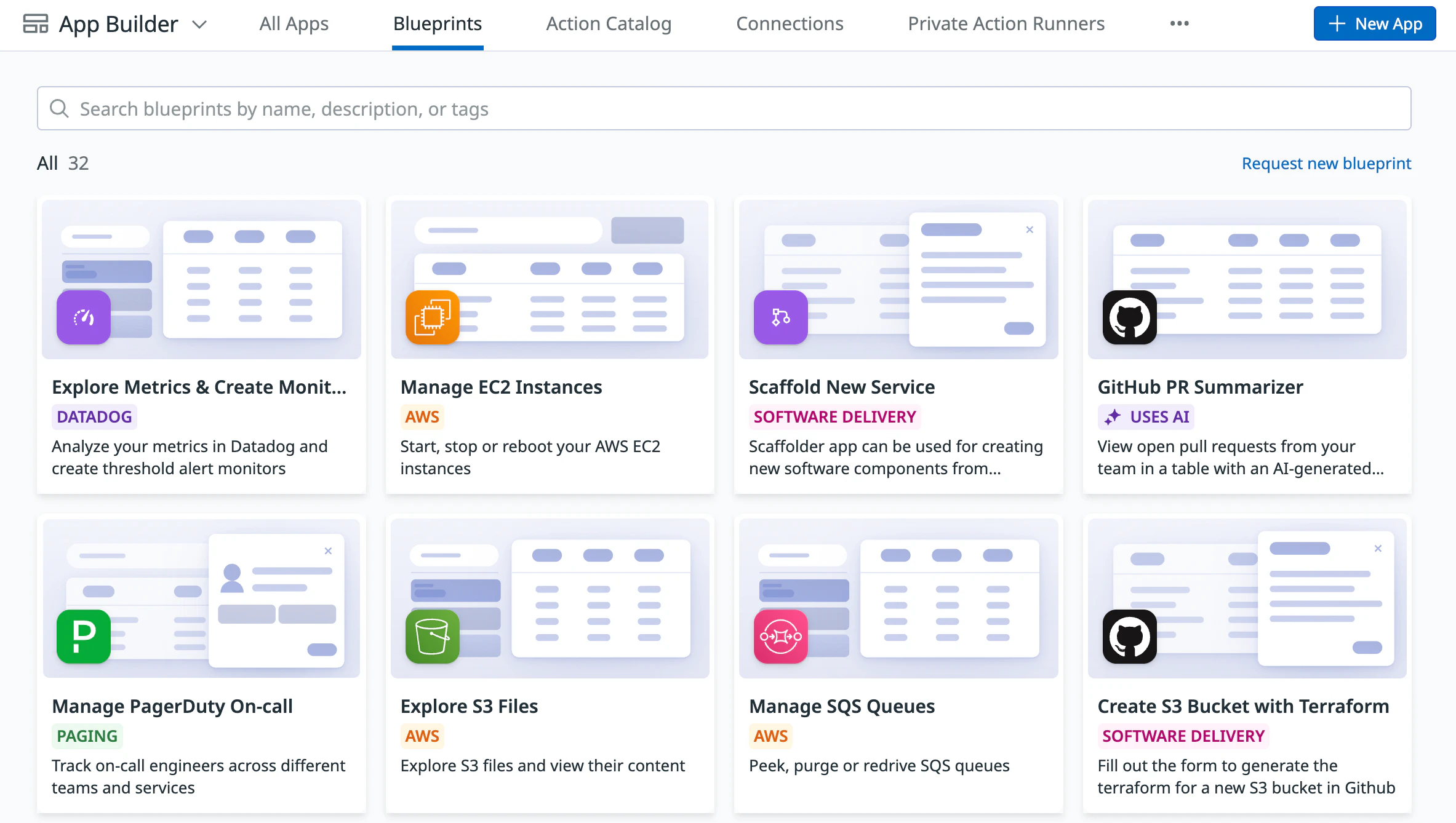The image size is (1456, 823).
Task: Open the Explore S3 Files title
Action: (469, 706)
